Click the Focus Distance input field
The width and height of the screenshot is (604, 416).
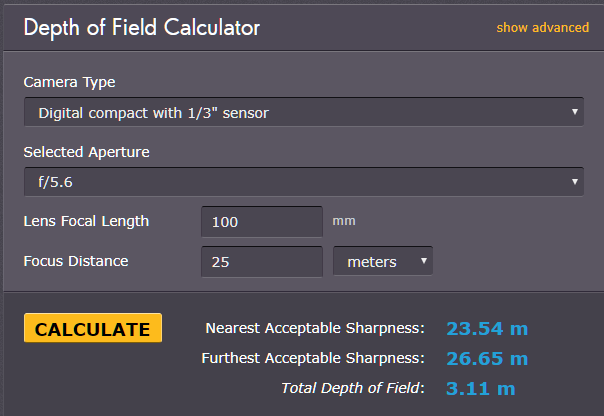[261, 262]
